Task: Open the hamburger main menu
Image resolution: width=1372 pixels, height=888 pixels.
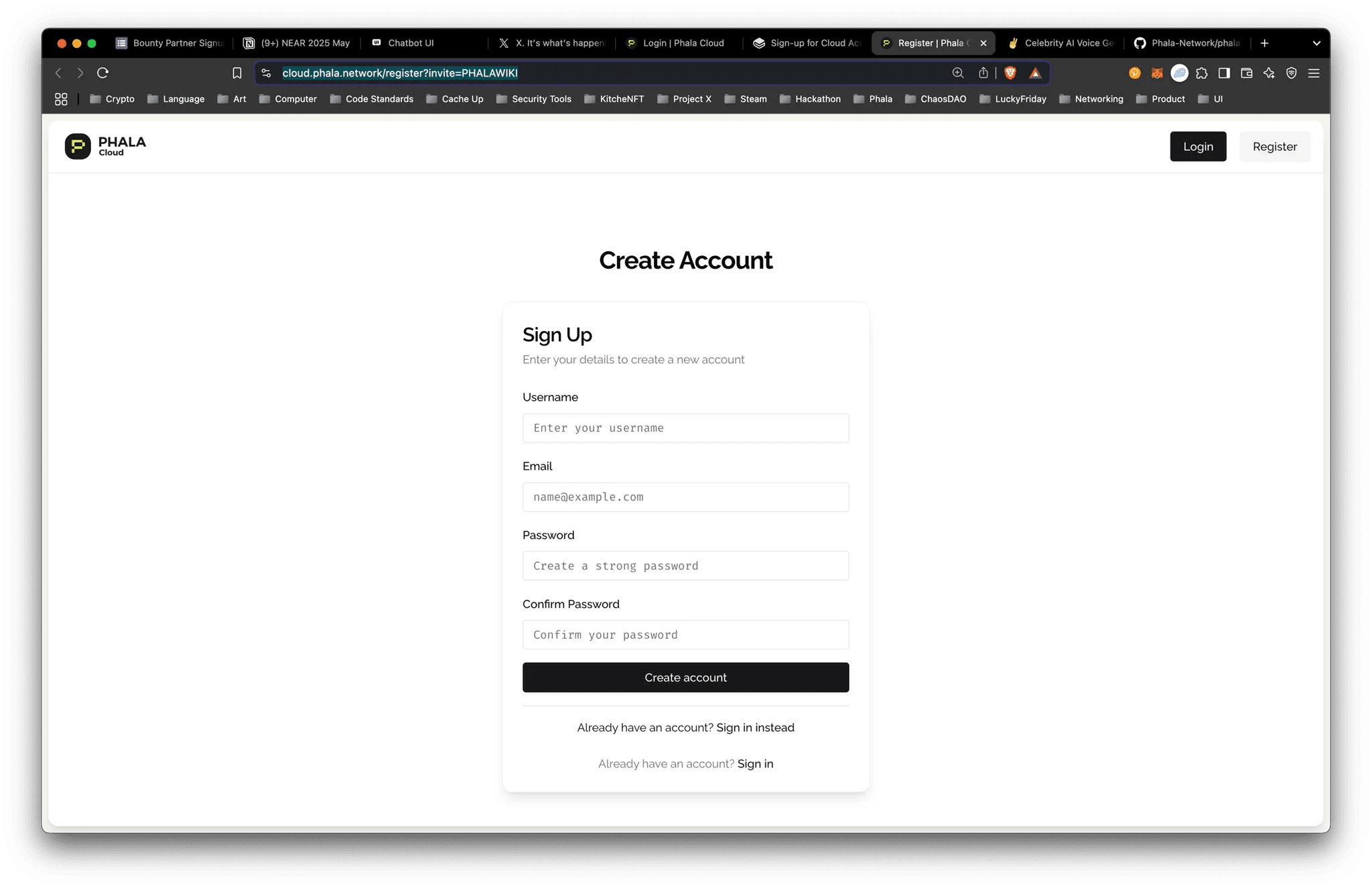Action: tap(1314, 73)
